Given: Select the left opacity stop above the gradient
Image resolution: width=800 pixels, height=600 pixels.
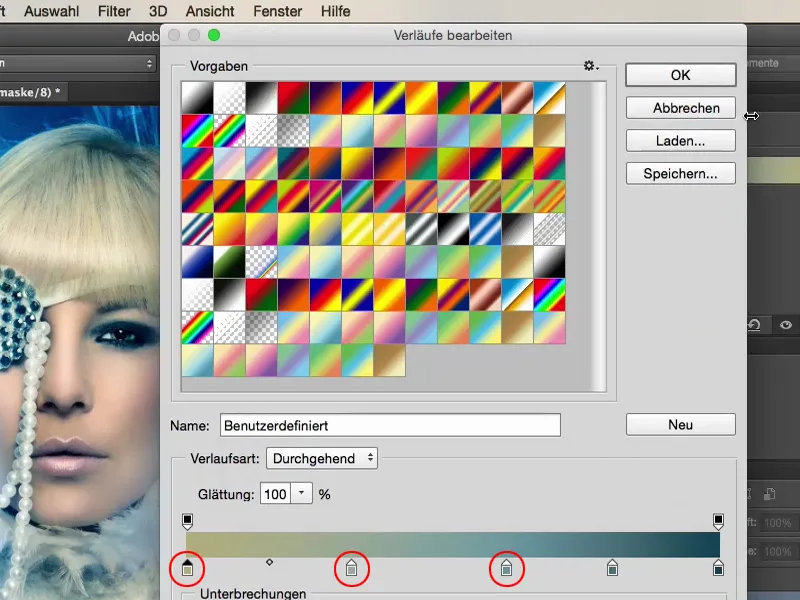Looking at the screenshot, I should click(187, 521).
